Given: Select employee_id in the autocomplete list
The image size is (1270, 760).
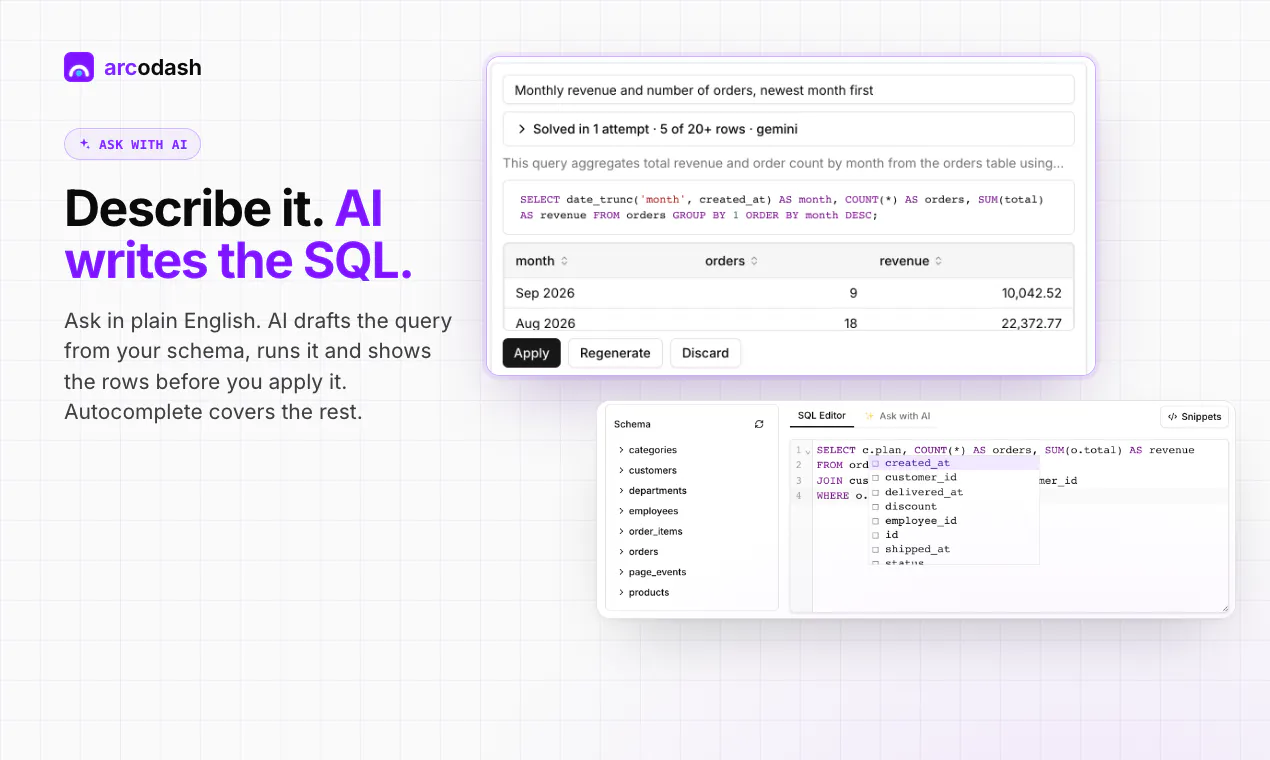Looking at the screenshot, I should pyautogui.click(x=954, y=520).
